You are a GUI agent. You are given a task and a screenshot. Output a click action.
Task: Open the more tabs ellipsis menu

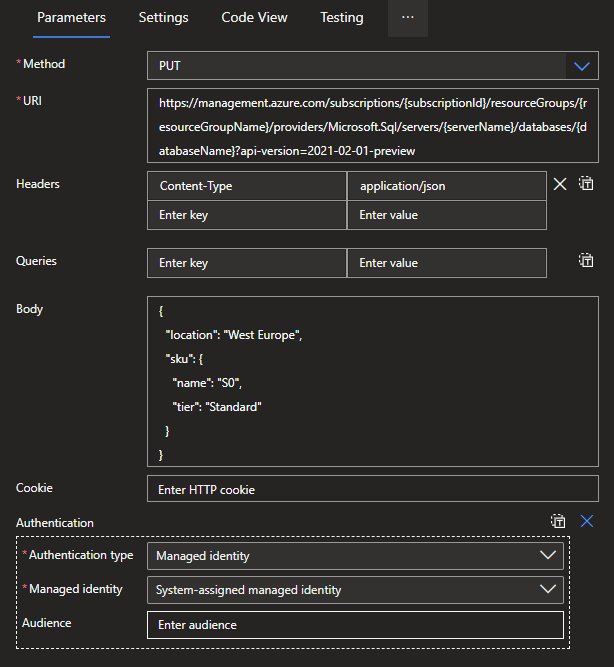point(407,18)
